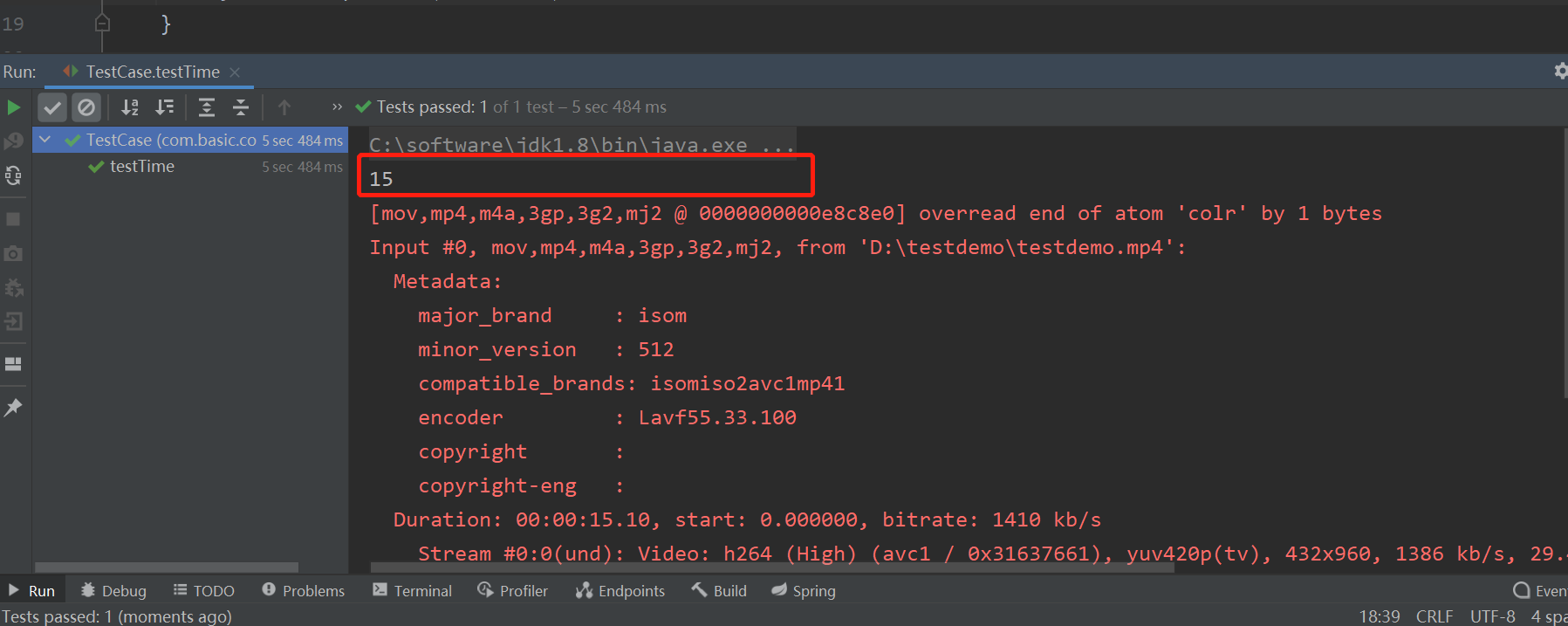Expand all test tree nodes
The image size is (1568, 626).
pos(206,107)
